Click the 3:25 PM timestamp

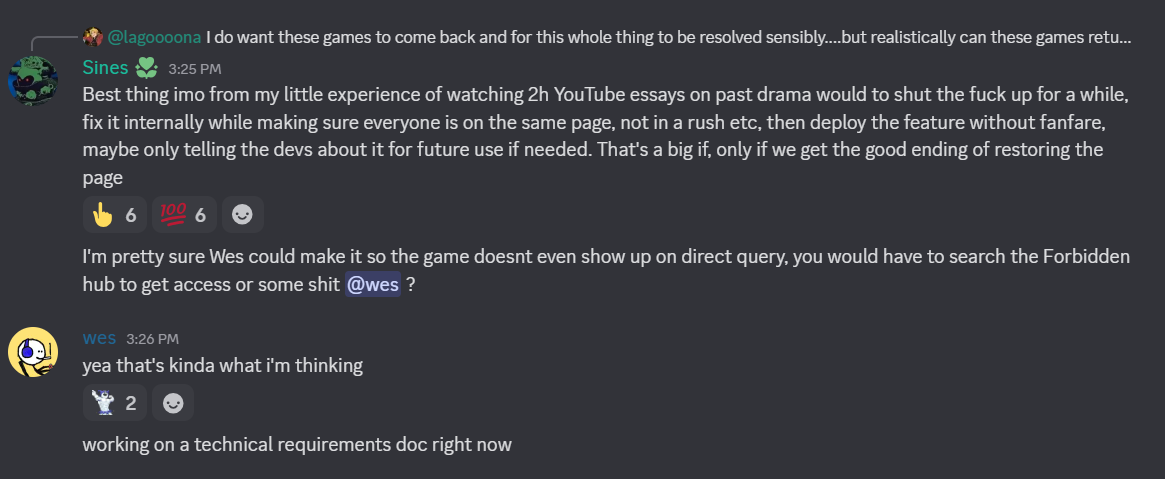[195, 69]
